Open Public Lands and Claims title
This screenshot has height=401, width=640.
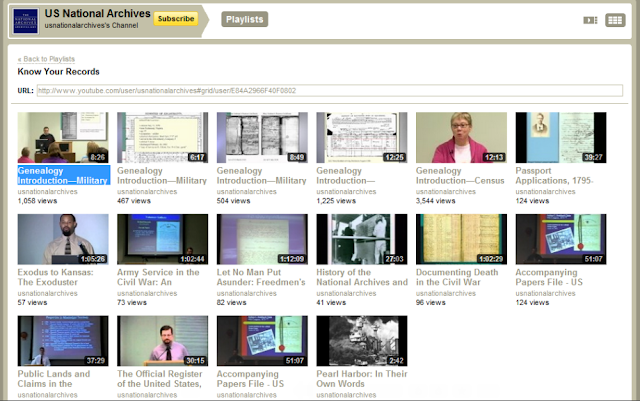[54, 379]
